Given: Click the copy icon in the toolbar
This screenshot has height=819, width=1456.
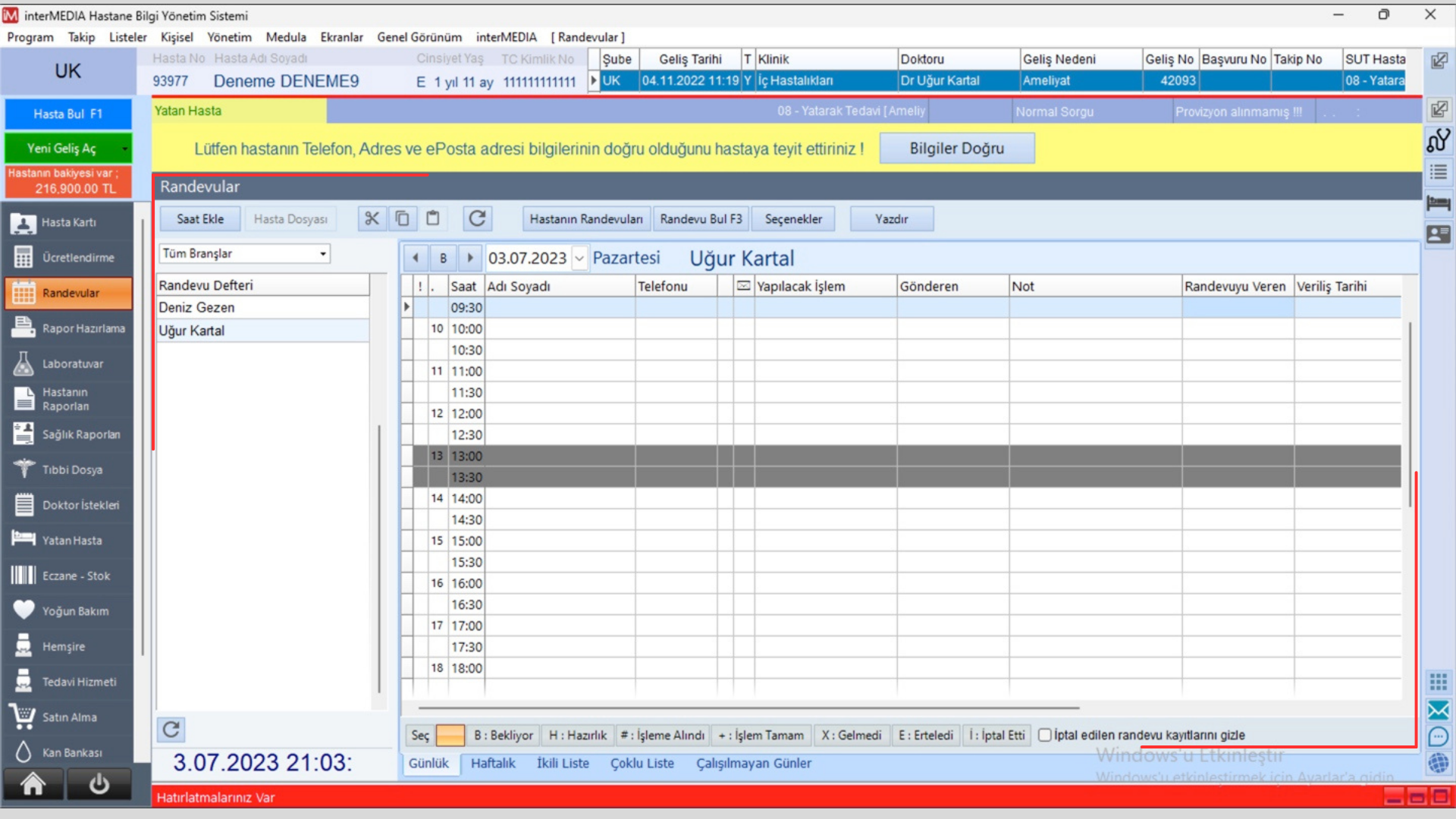Looking at the screenshot, I should (402, 218).
